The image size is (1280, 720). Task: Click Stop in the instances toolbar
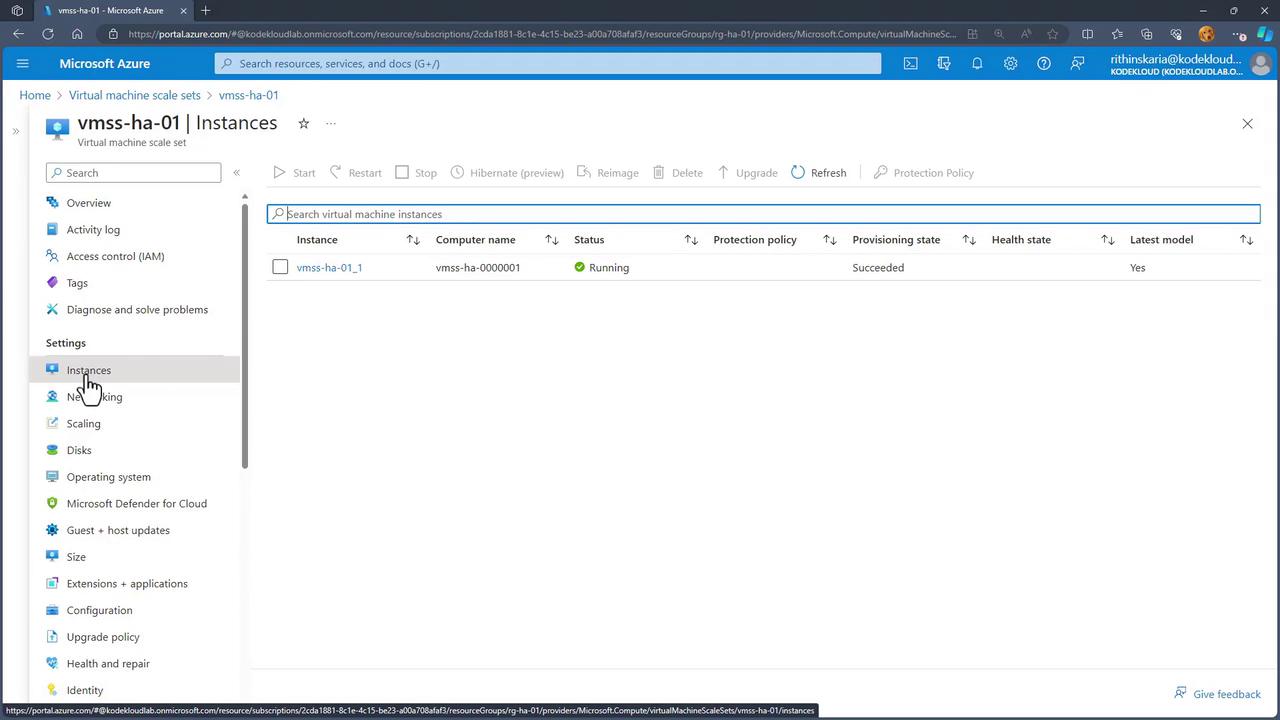tap(416, 173)
